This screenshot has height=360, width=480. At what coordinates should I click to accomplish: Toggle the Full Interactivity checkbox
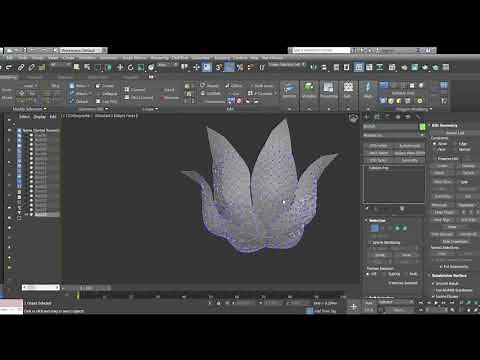click(x=441, y=267)
